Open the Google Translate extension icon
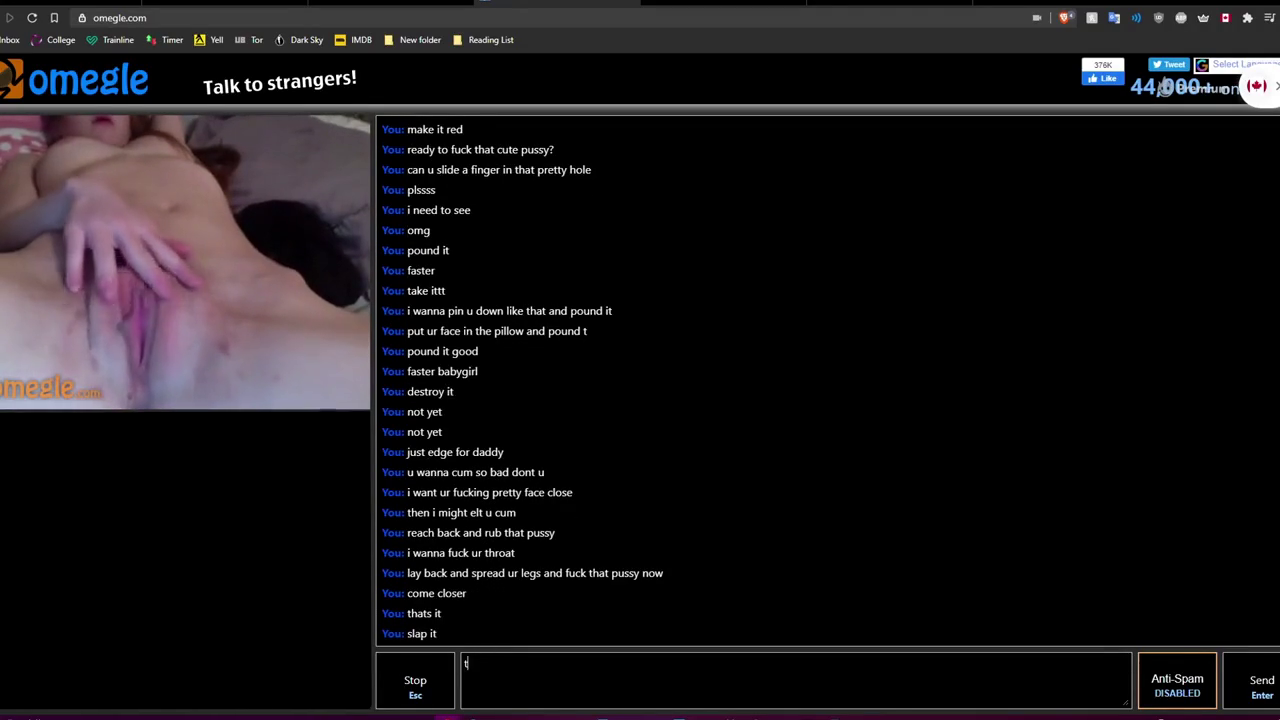This screenshot has height=720, width=1280. 1114,18
